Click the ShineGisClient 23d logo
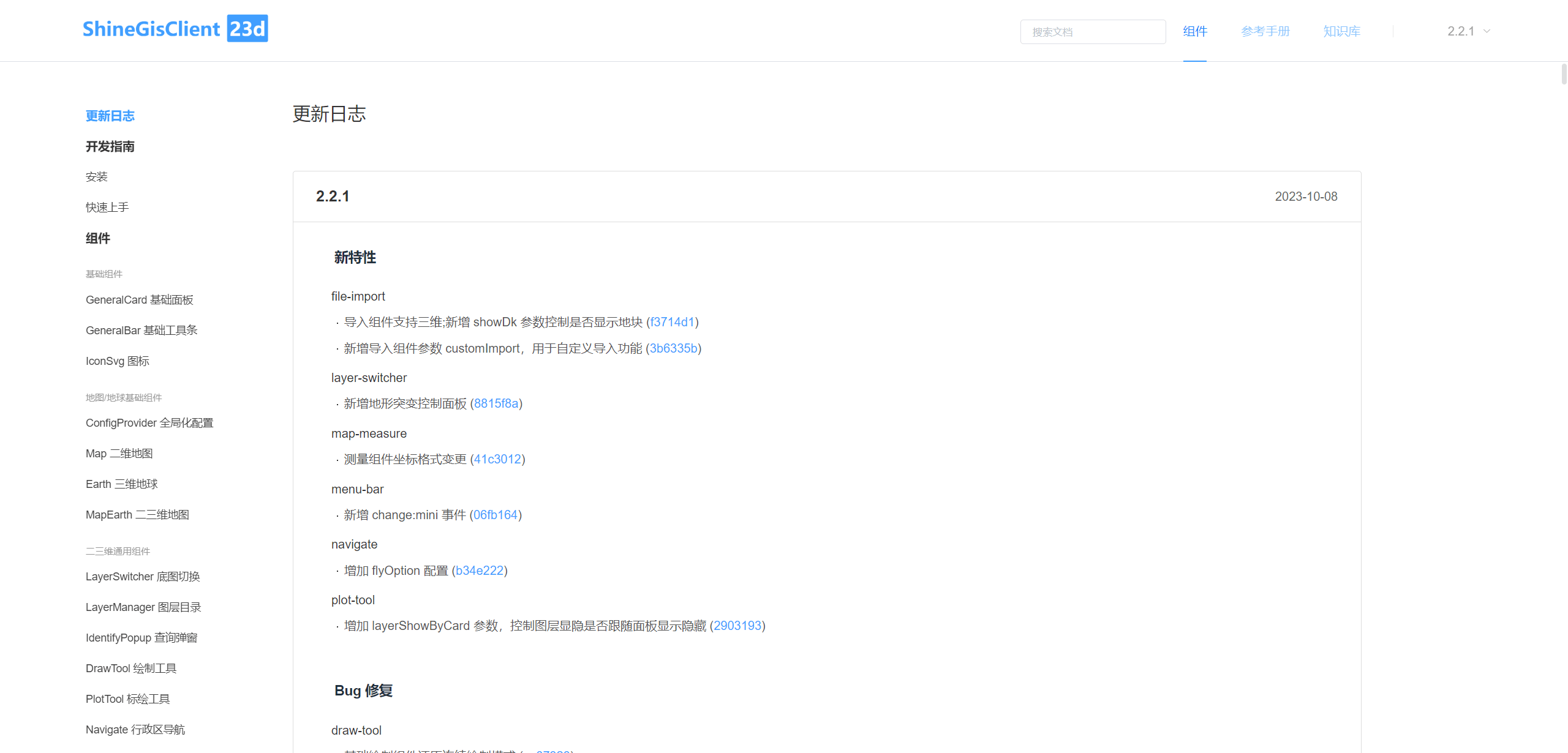The image size is (1568, 753). [x=175, y=29]
